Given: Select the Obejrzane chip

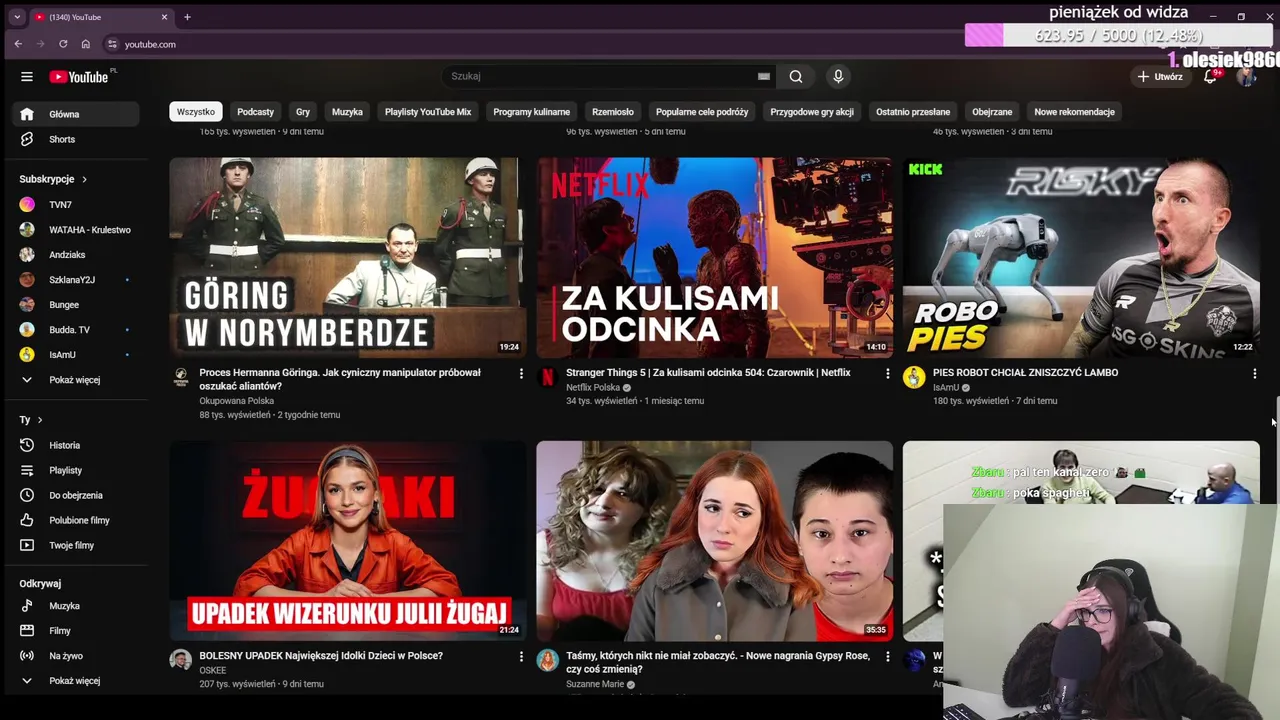Looking at the screenshot, I should [x=992, y=112].
